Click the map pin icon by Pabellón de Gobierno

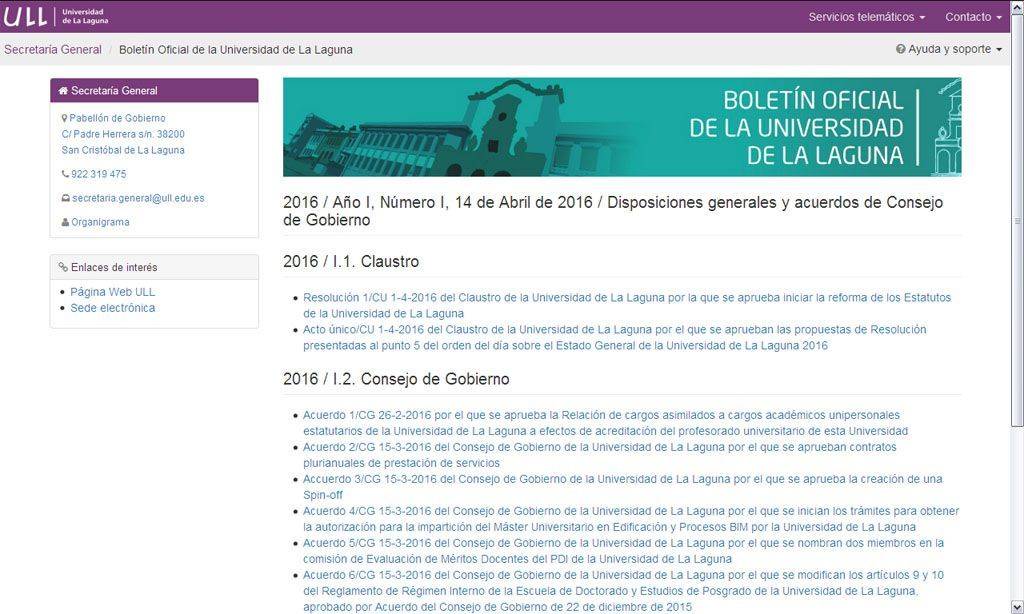(65, 119)
